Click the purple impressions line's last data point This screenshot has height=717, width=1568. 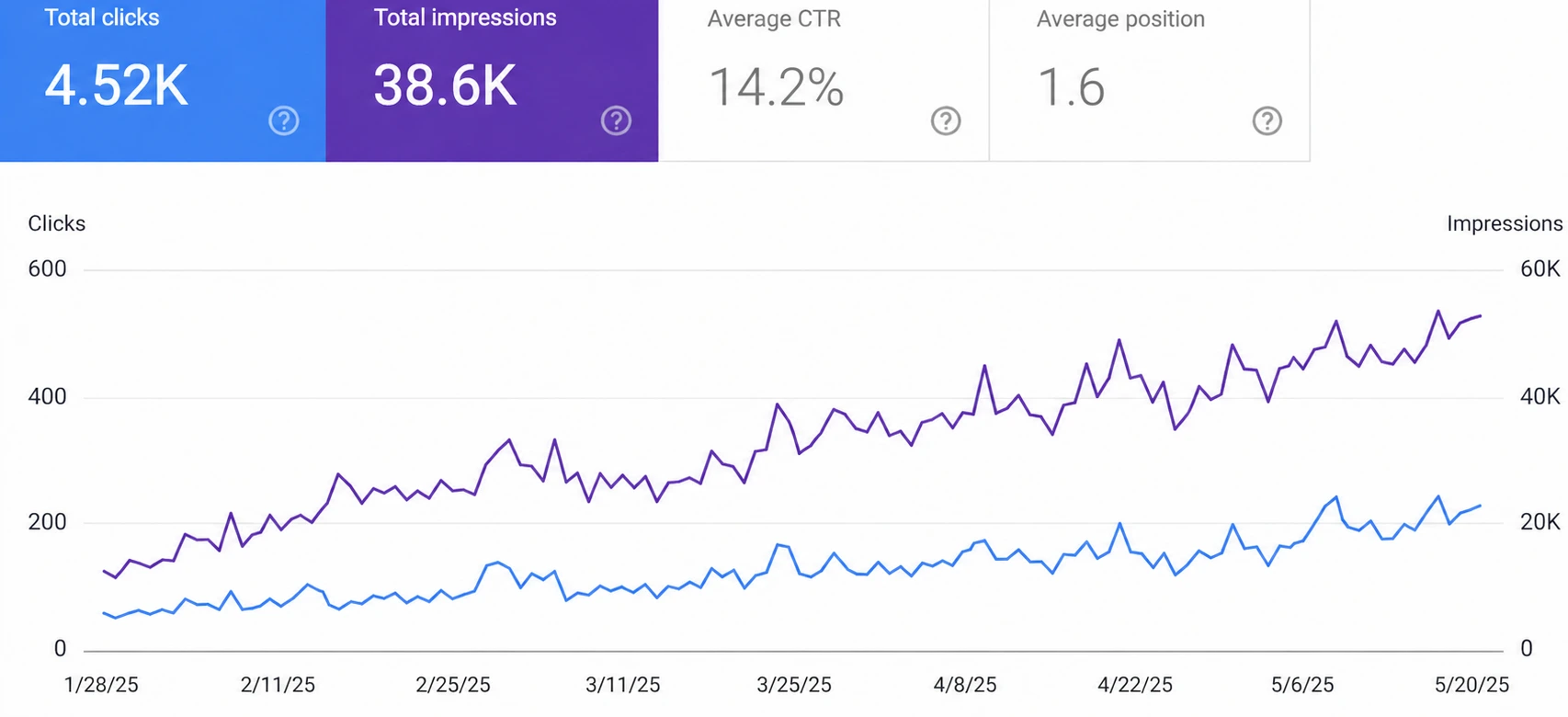1481,316
